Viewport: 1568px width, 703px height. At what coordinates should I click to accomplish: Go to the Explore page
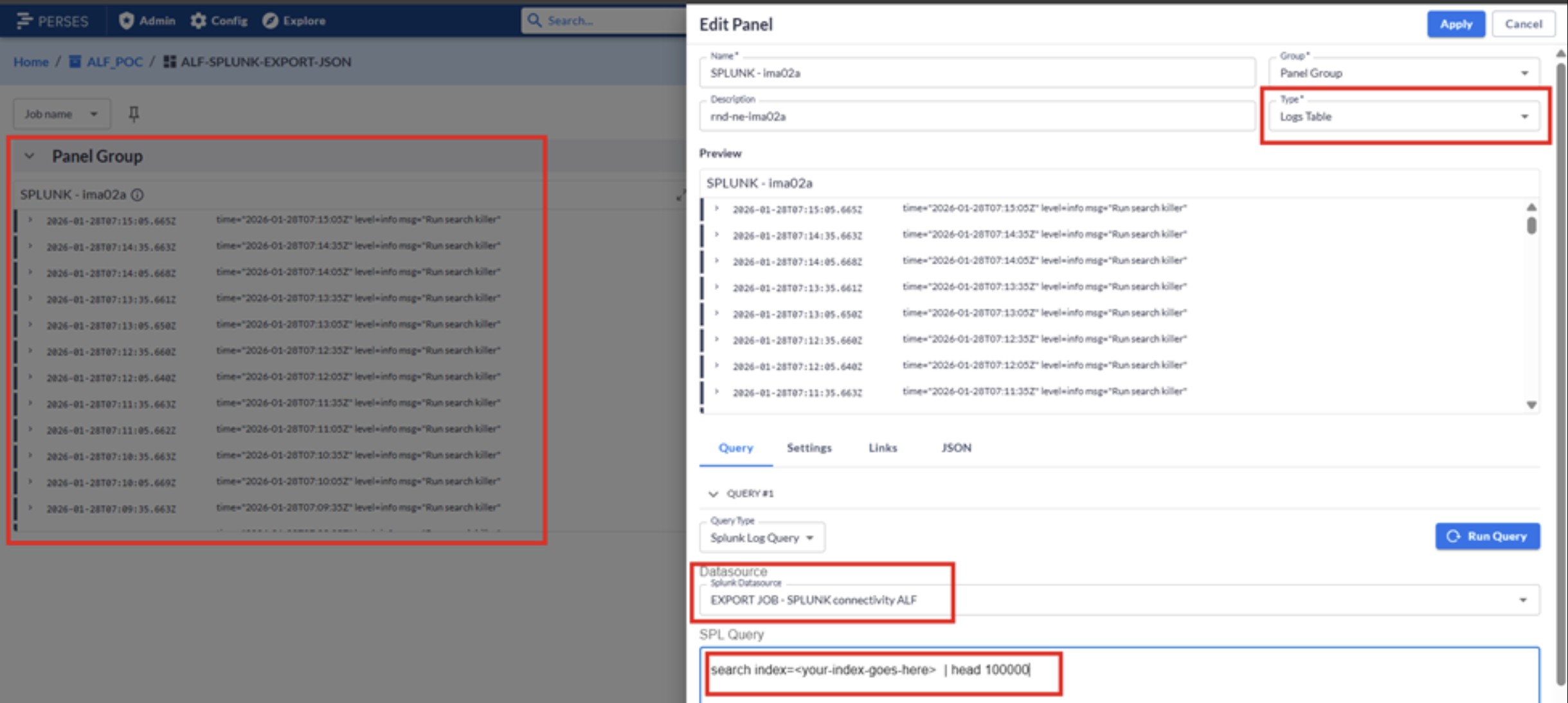[294, 21]
